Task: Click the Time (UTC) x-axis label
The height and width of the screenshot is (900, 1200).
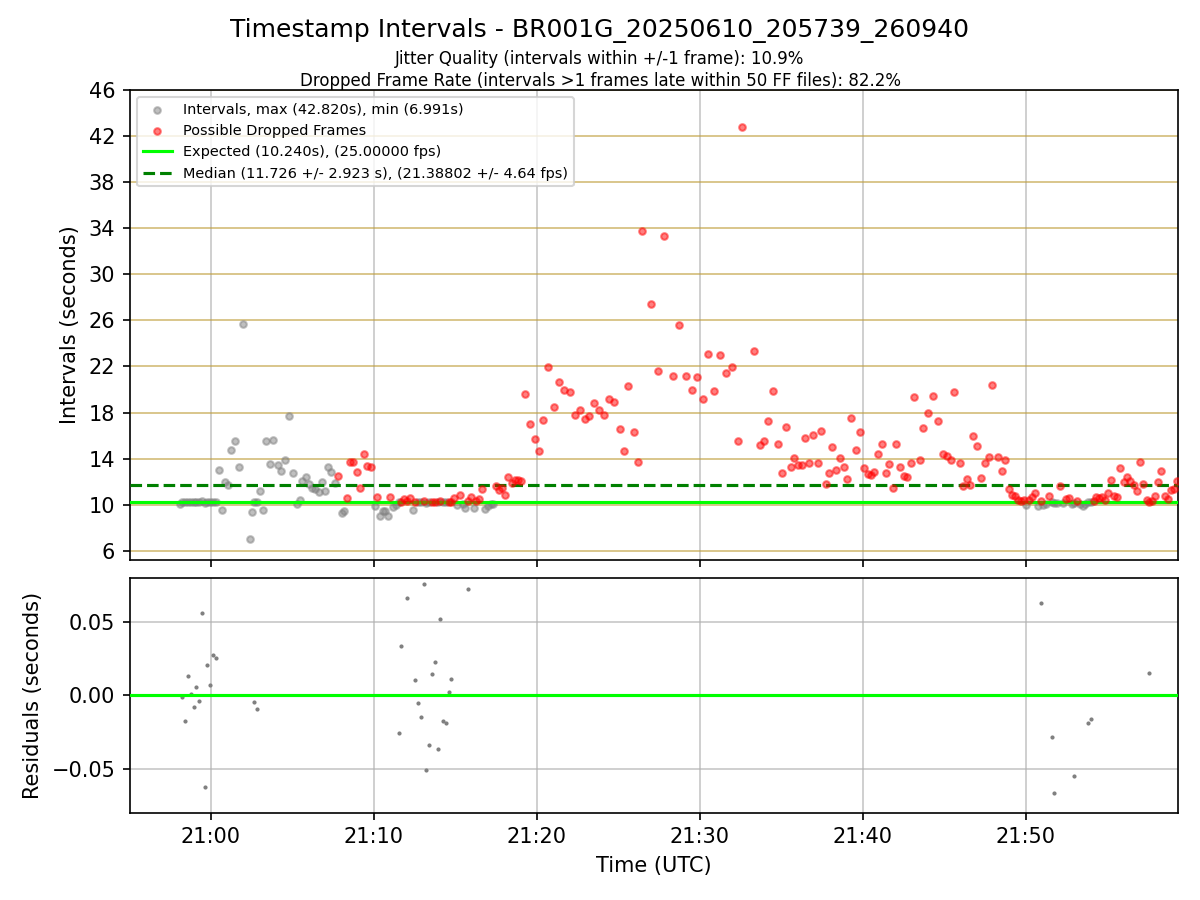Action: [x=653, y=865]
